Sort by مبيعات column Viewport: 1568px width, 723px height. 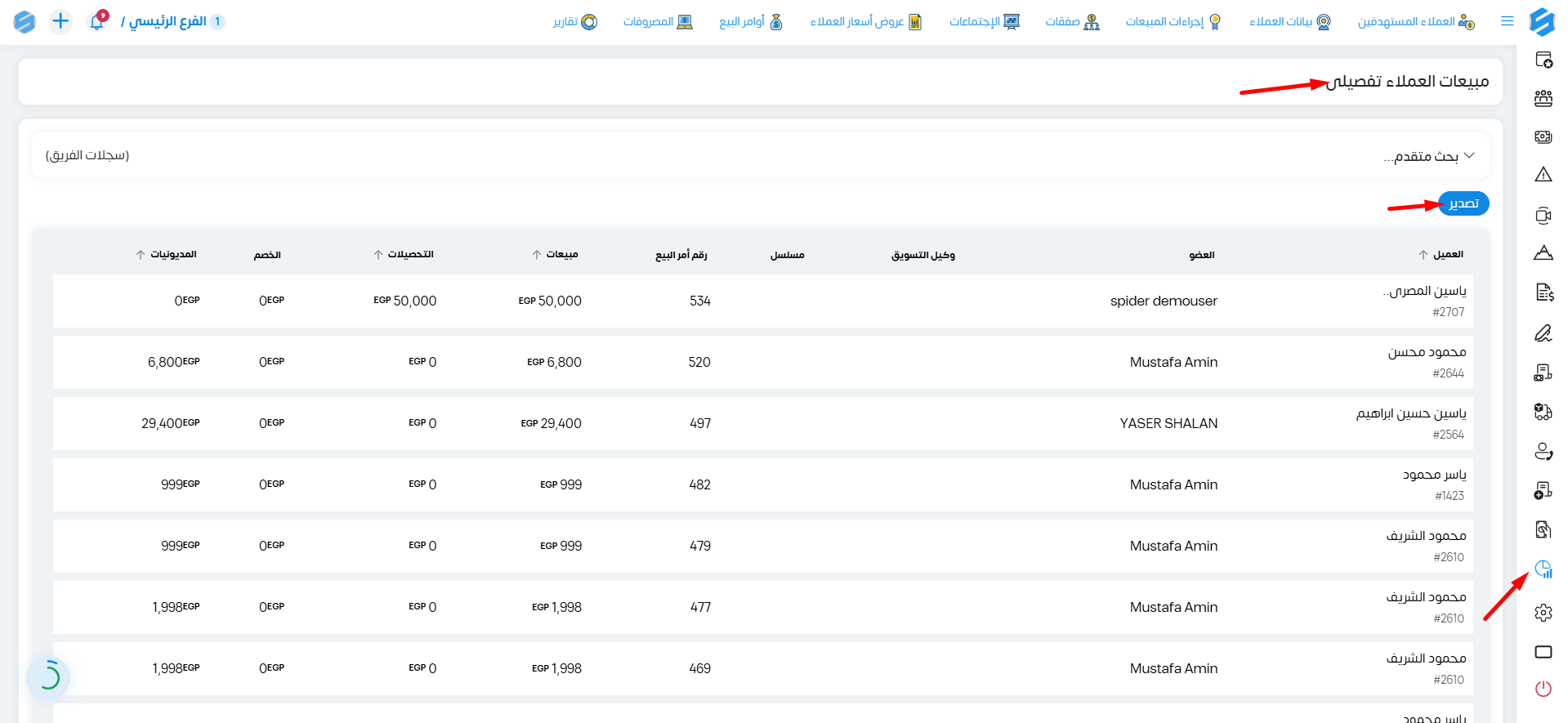coord(555,255)
